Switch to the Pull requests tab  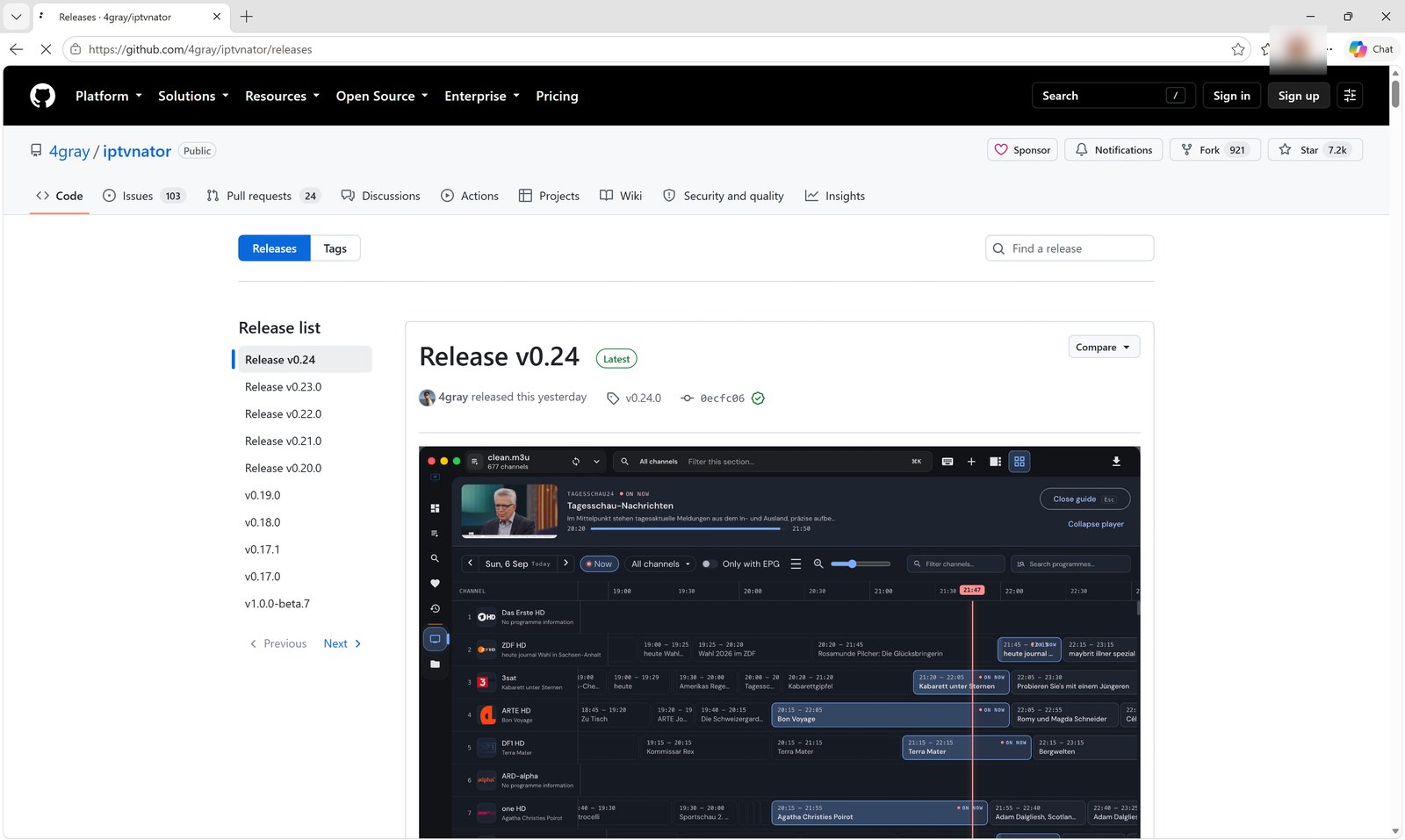pyautogui.click(x=263, y=196)
